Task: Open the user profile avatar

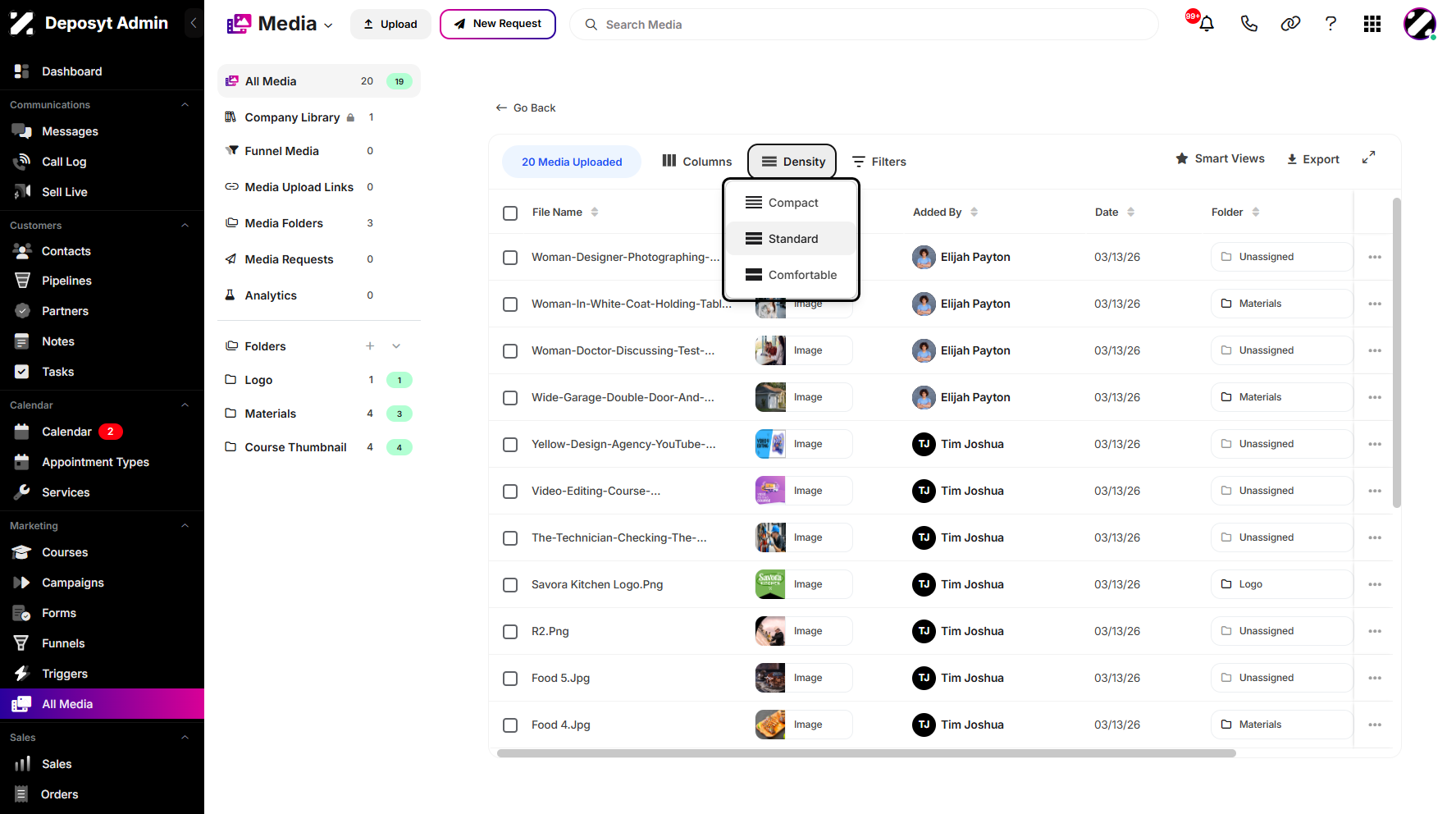Action: click(1419, 24)
